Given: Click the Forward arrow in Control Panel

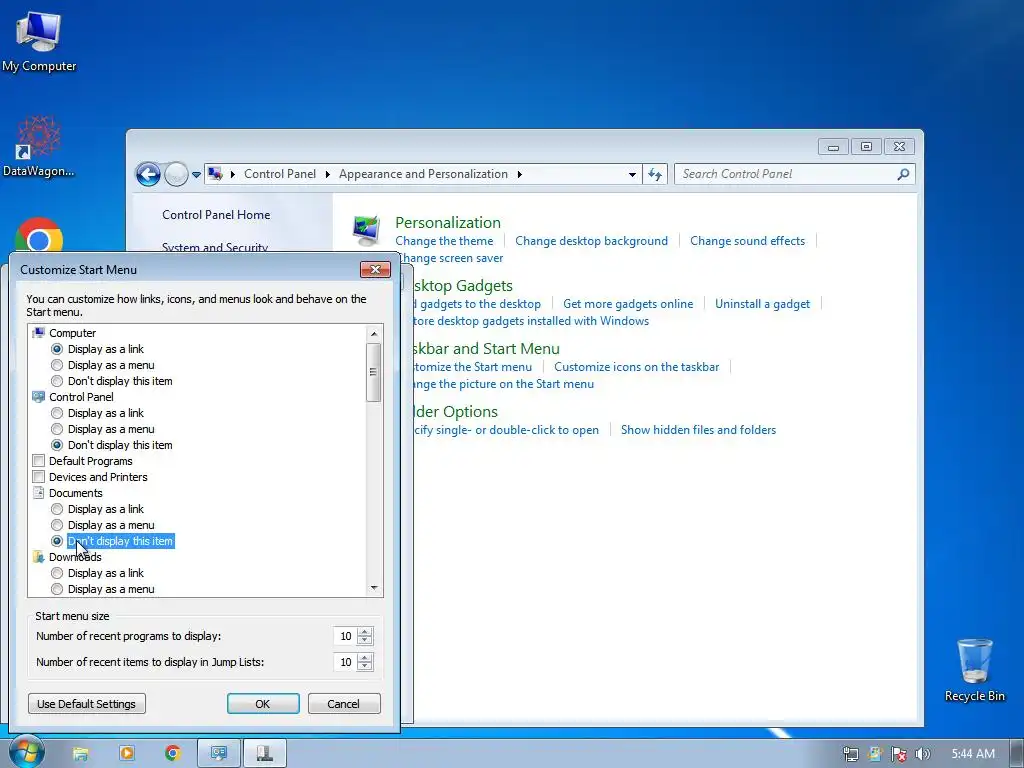Looking at the screenshot, I should tap(176, 174).
